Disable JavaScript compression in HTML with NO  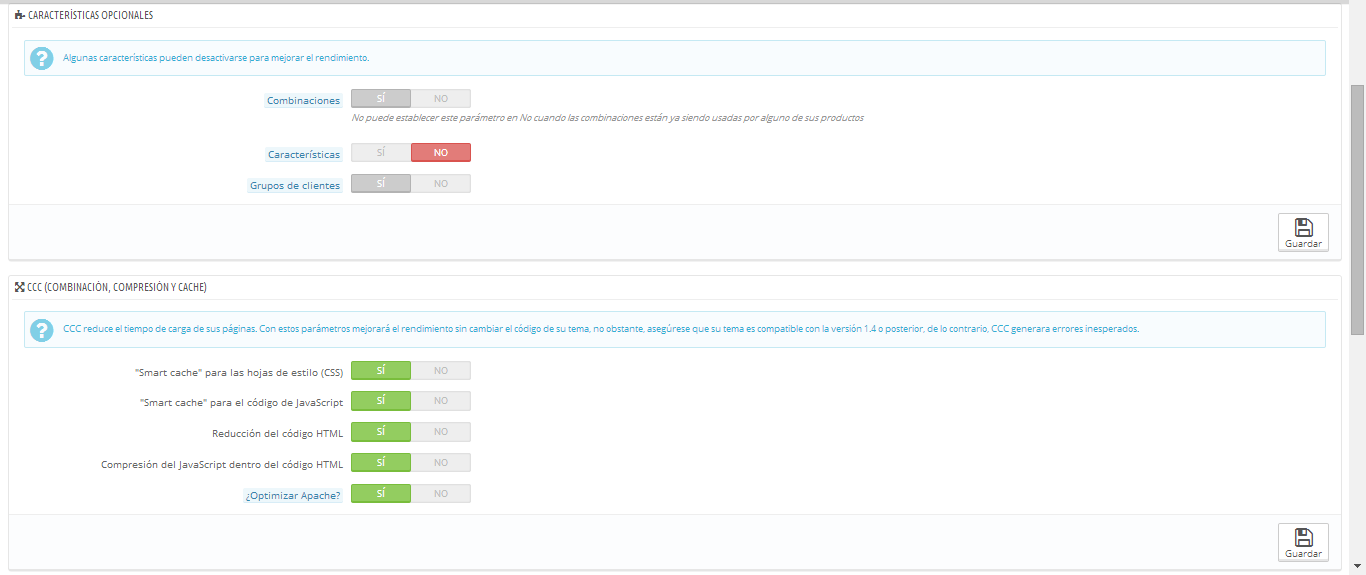[x=441, y=463]
